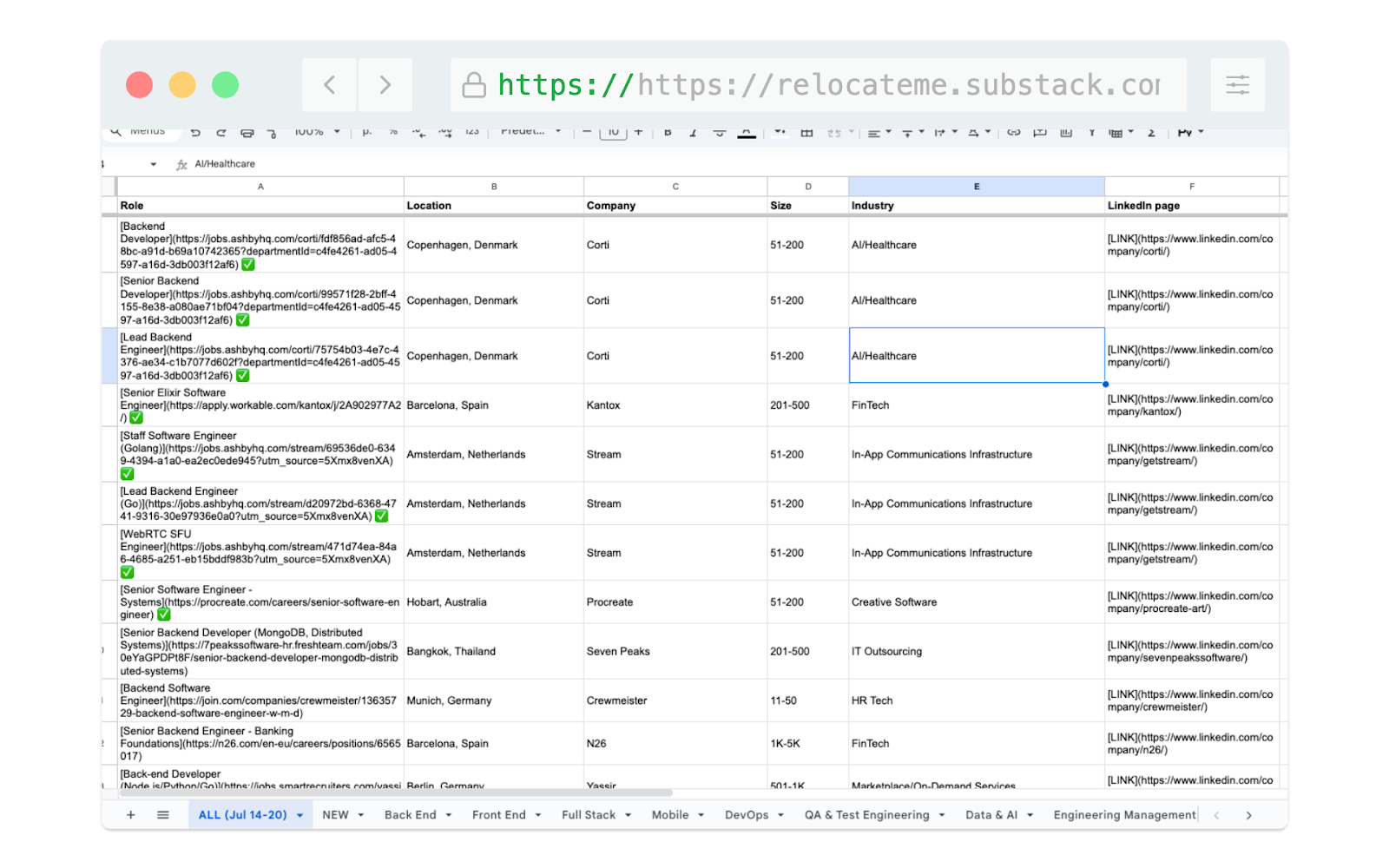This screenshot has width=1389, height=868.
Task: Click the N26 Senior Backend Engineer role cell
Action: 260,744
